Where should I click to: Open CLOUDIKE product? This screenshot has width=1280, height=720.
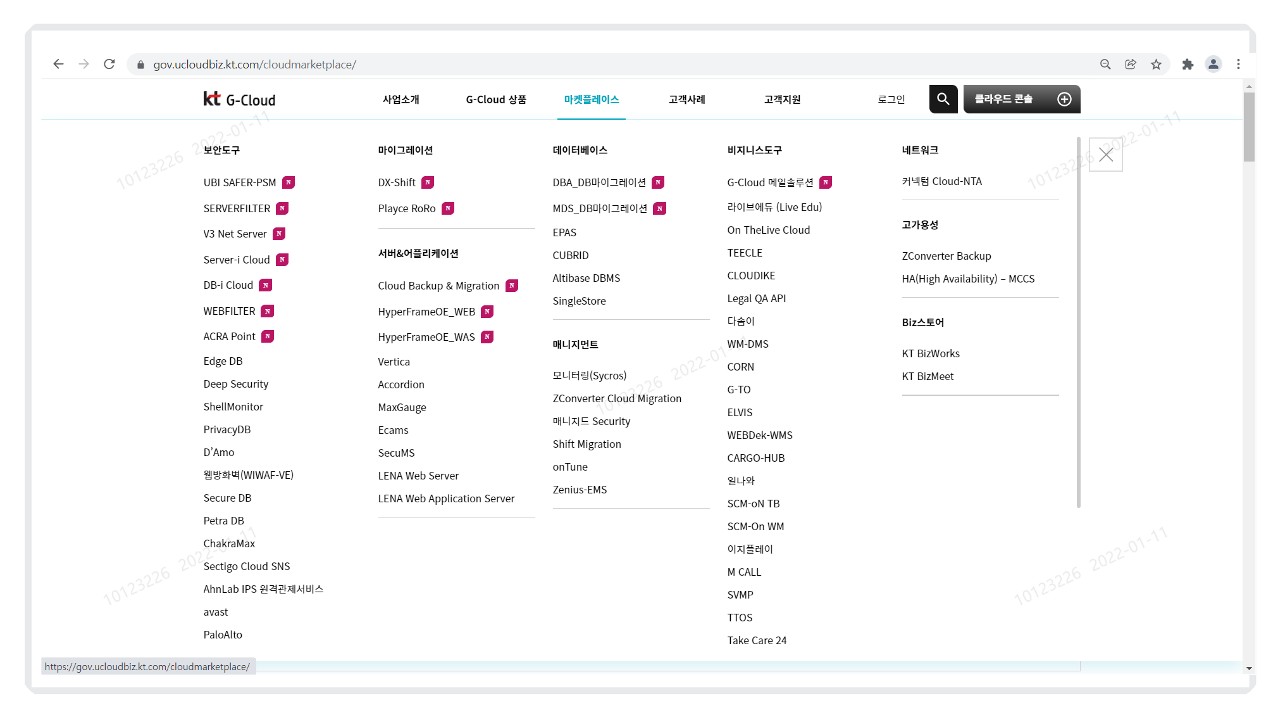coord(751,276)
